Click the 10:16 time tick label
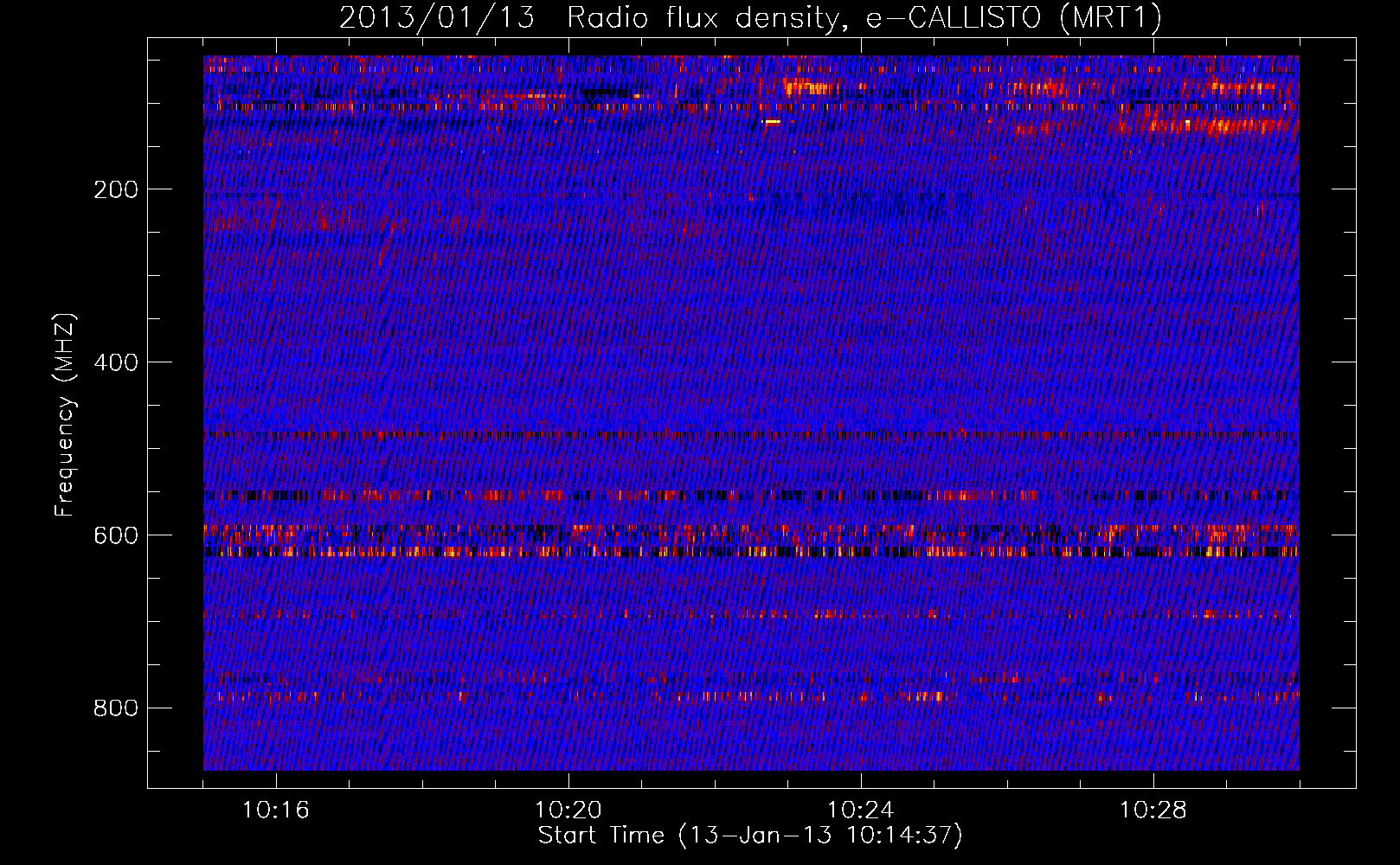The height and width of the screenshot is (865, 1400). pos(276,811)
